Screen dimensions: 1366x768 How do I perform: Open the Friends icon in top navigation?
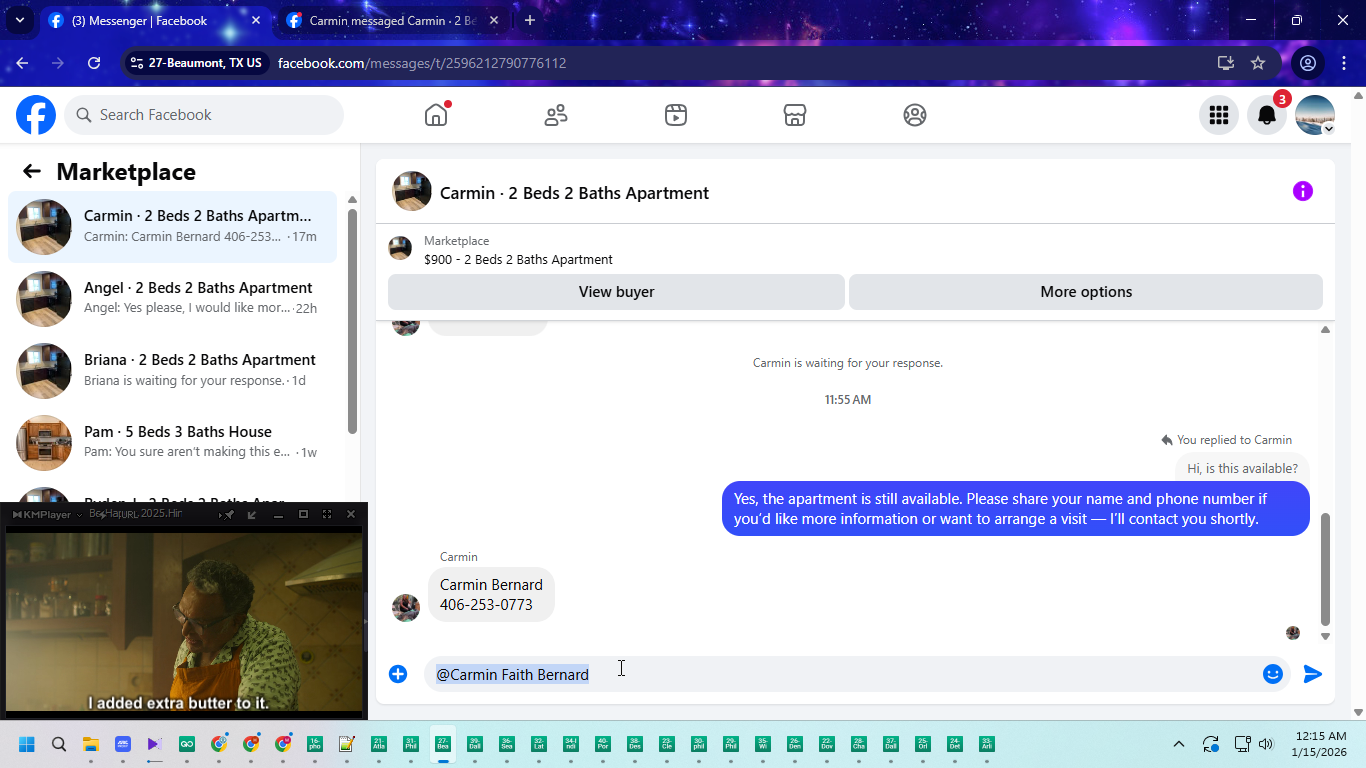tap(556, 115)
